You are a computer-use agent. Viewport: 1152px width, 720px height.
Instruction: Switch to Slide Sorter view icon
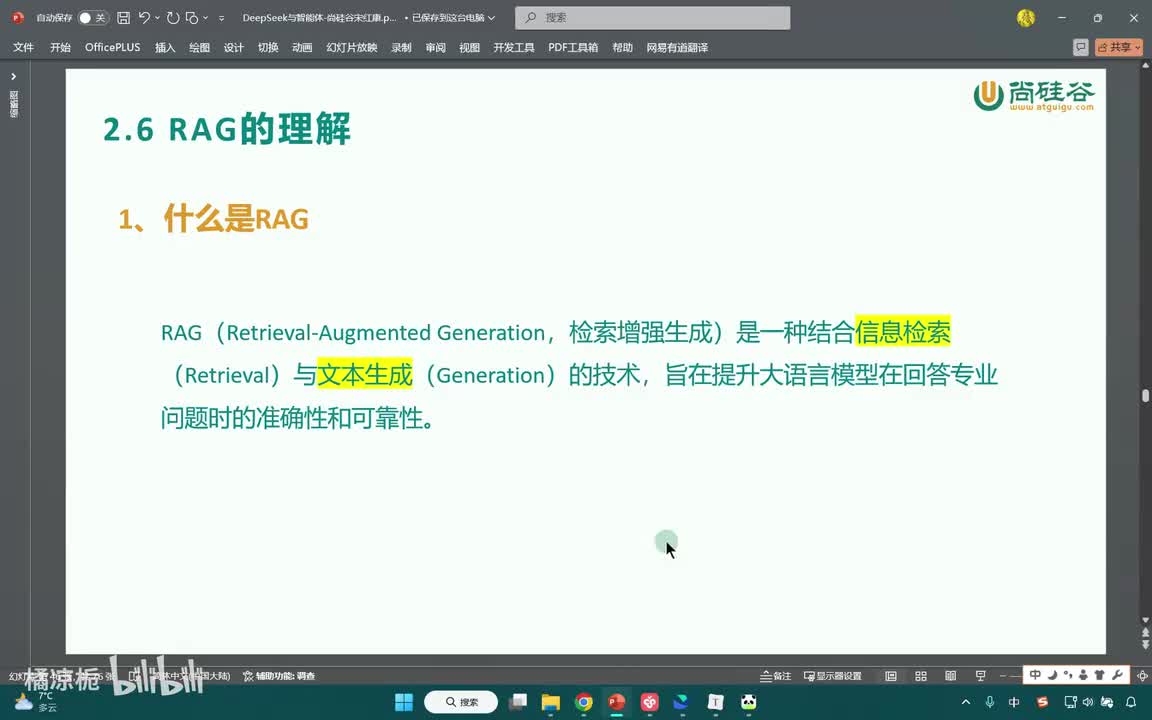[x=921, y=676]
